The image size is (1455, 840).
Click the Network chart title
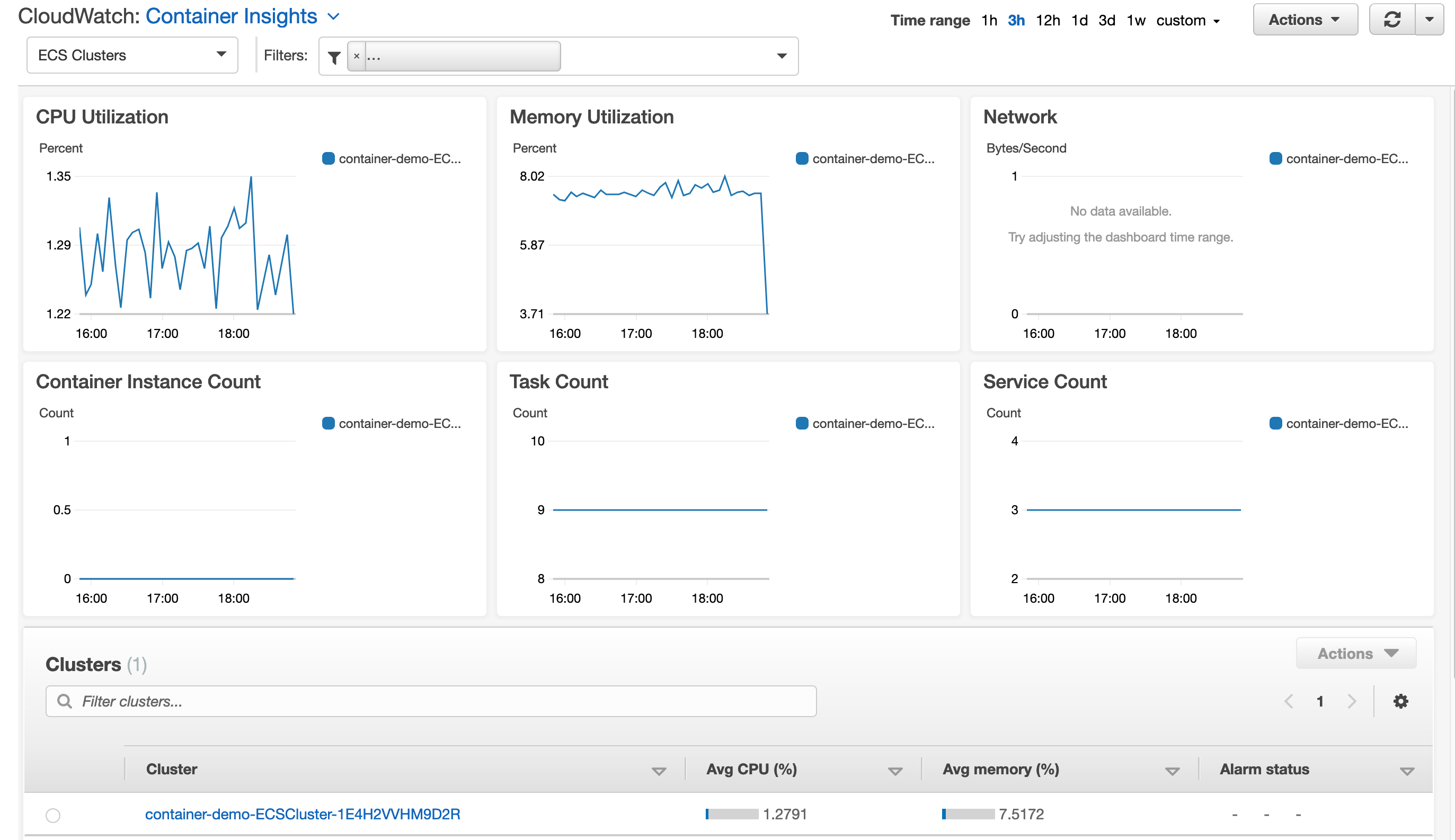(x=1020, y=117)
